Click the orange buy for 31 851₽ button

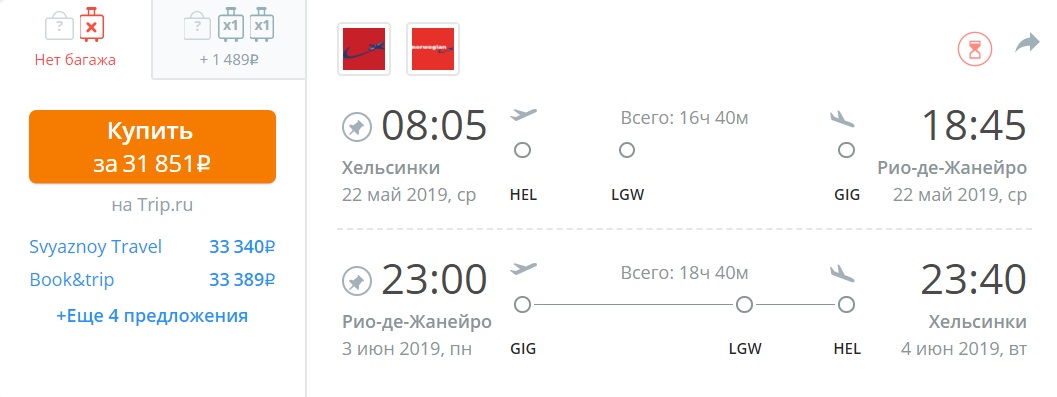[152, 146]
